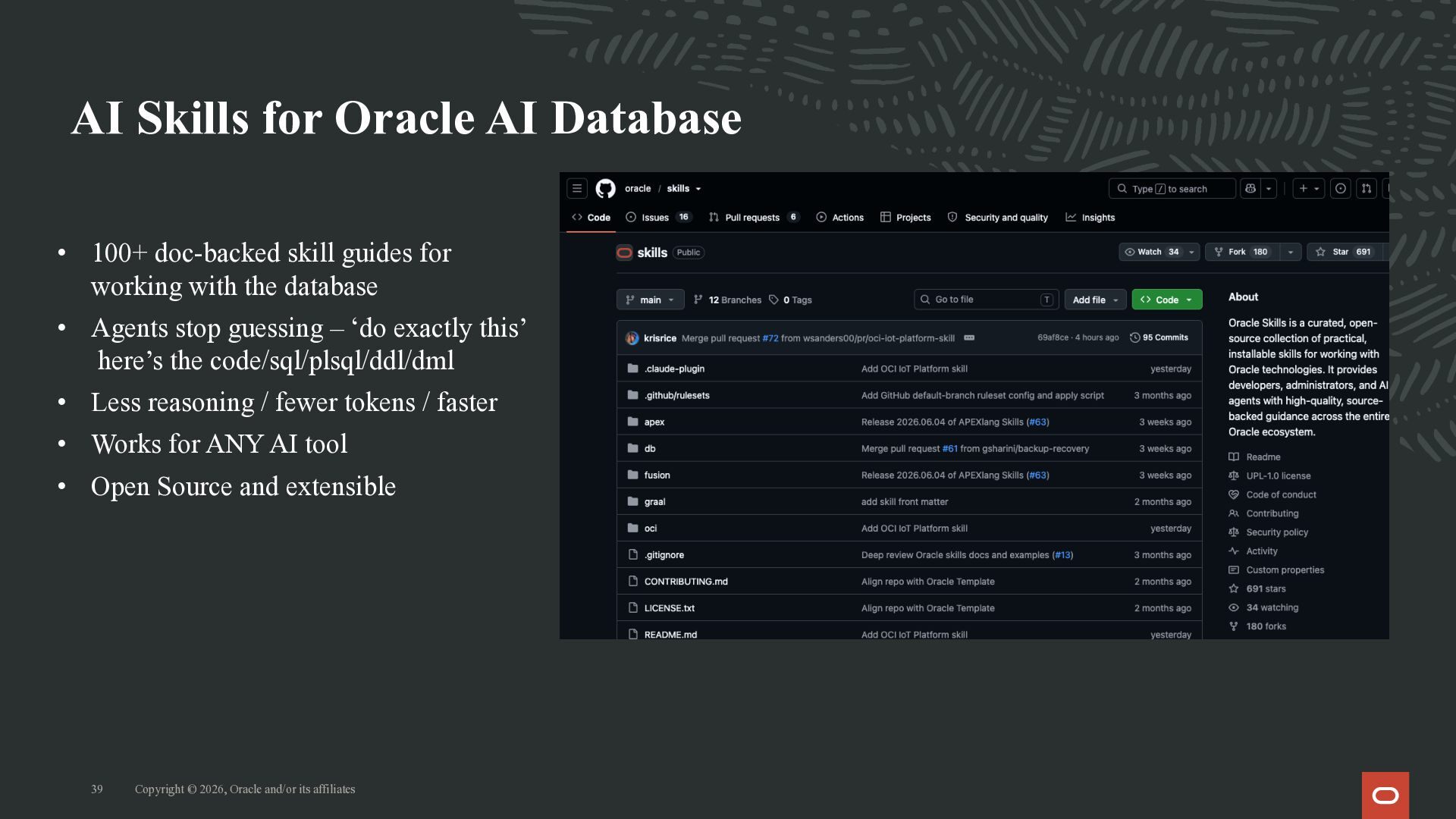Click the Go to file search field
This screenshot has height=819, width=1456.
(986, 300)
